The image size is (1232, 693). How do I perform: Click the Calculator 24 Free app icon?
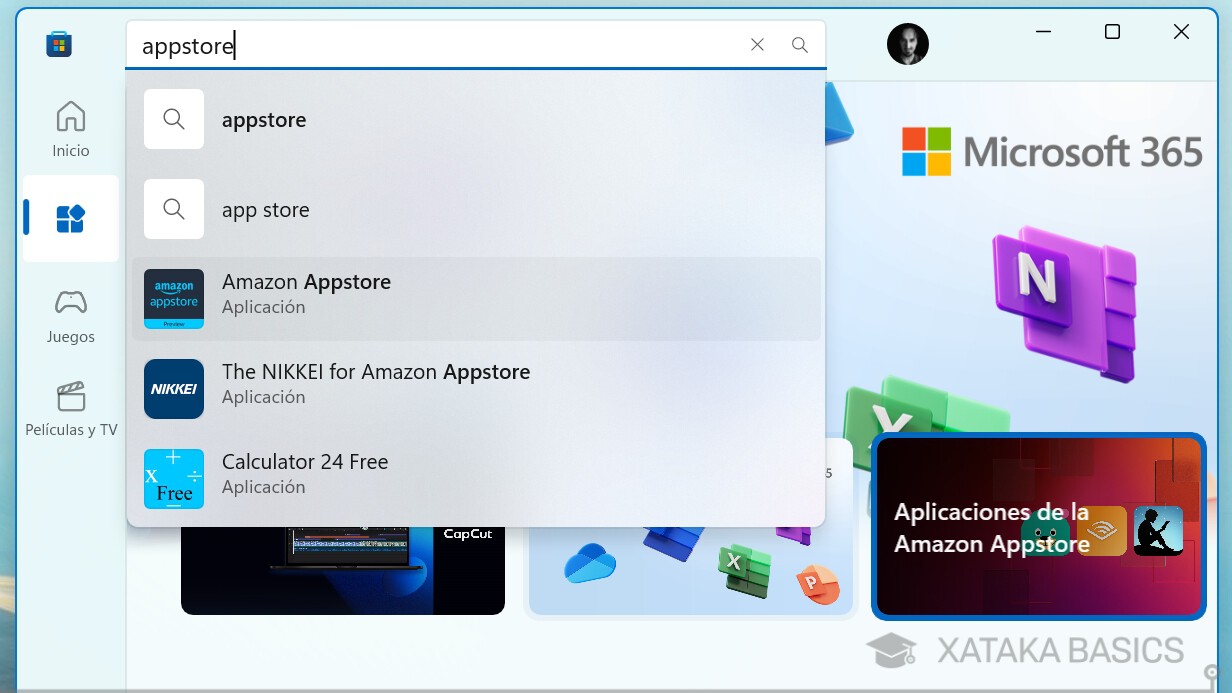(x=174, y=479)
